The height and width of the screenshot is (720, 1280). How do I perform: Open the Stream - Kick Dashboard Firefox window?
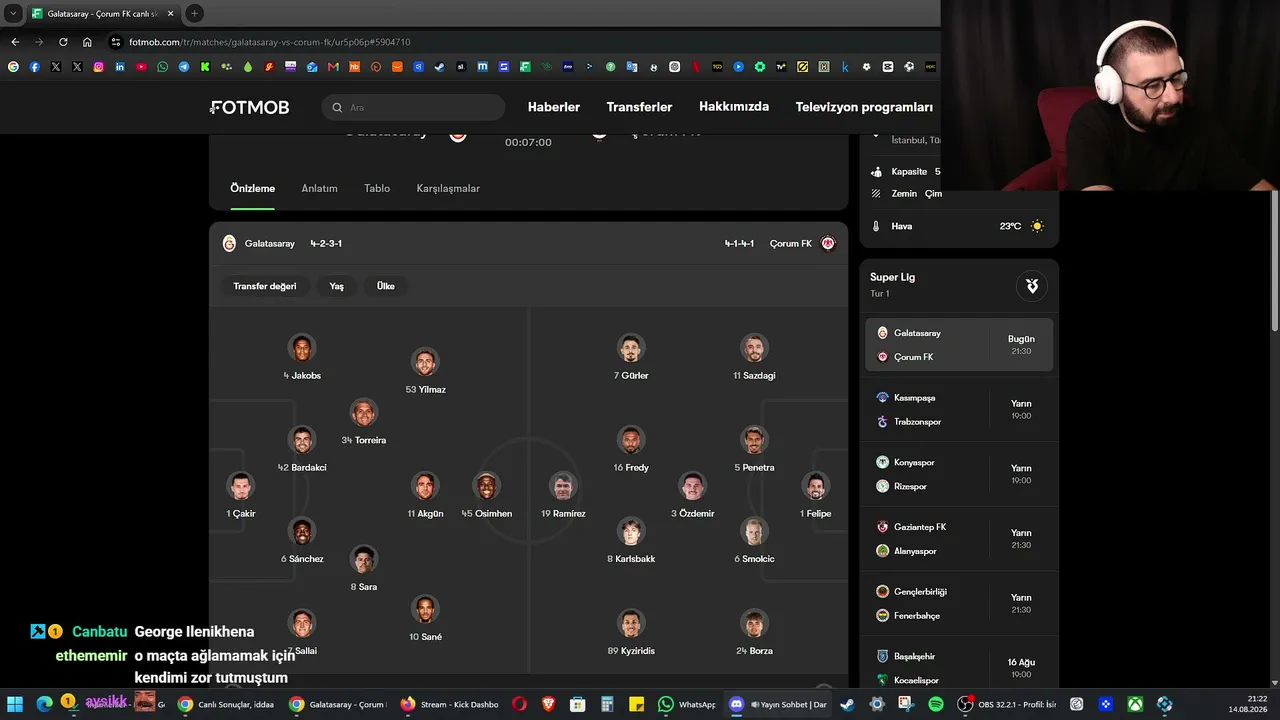(449, 704)
